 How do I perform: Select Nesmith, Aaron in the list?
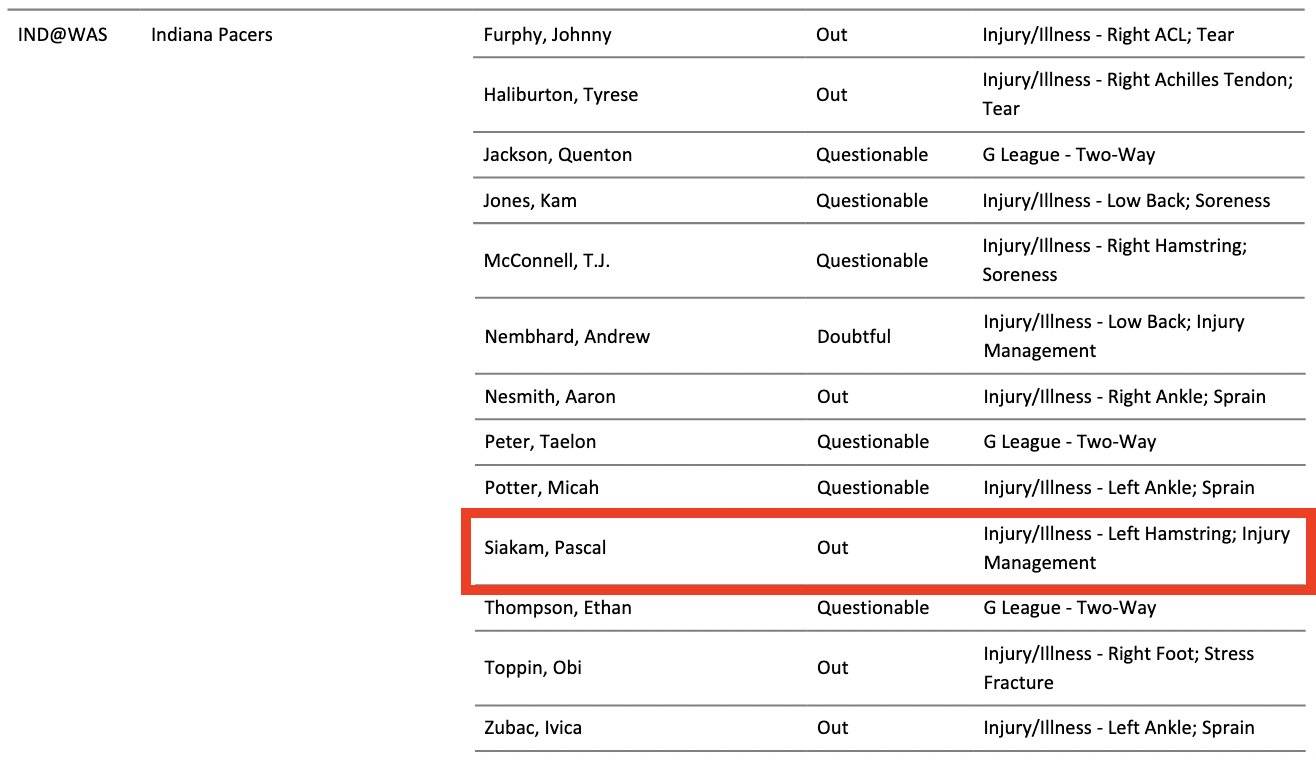click(549, 397)
